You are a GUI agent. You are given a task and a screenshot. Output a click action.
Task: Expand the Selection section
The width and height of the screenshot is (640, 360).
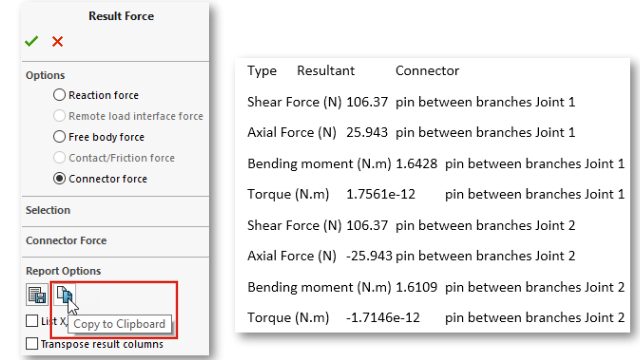pyautogui.click(x=48, y=210)
